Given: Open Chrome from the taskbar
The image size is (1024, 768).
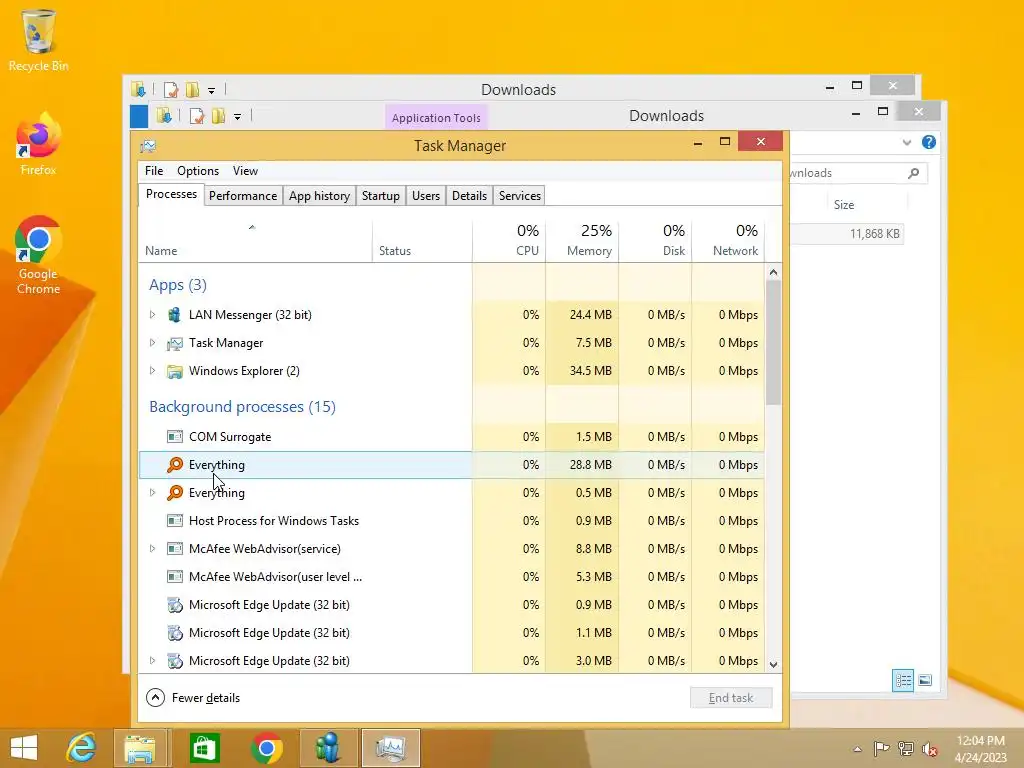Looking at the screenshot, I should point(266,748).
